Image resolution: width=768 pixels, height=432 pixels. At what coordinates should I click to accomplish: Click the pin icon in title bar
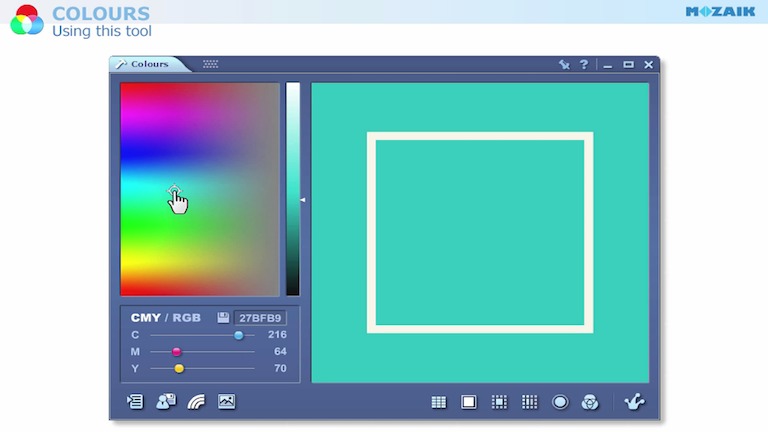(x=564, y=65)
